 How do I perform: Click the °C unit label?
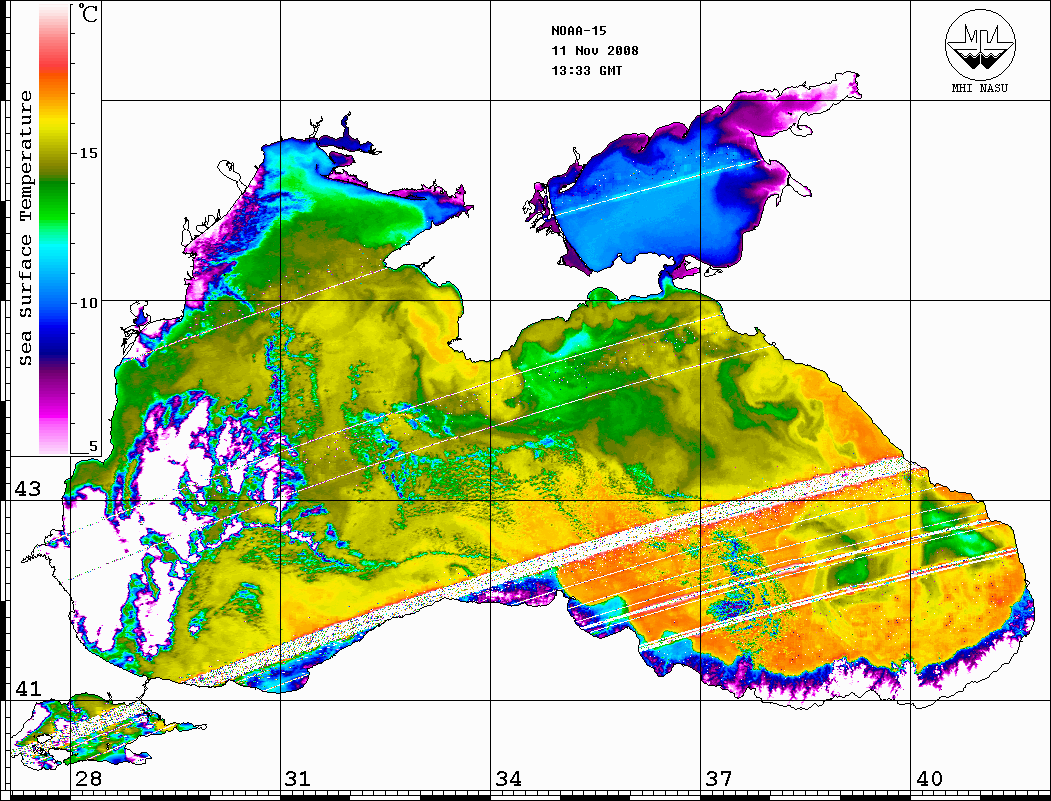coord(88,13)
